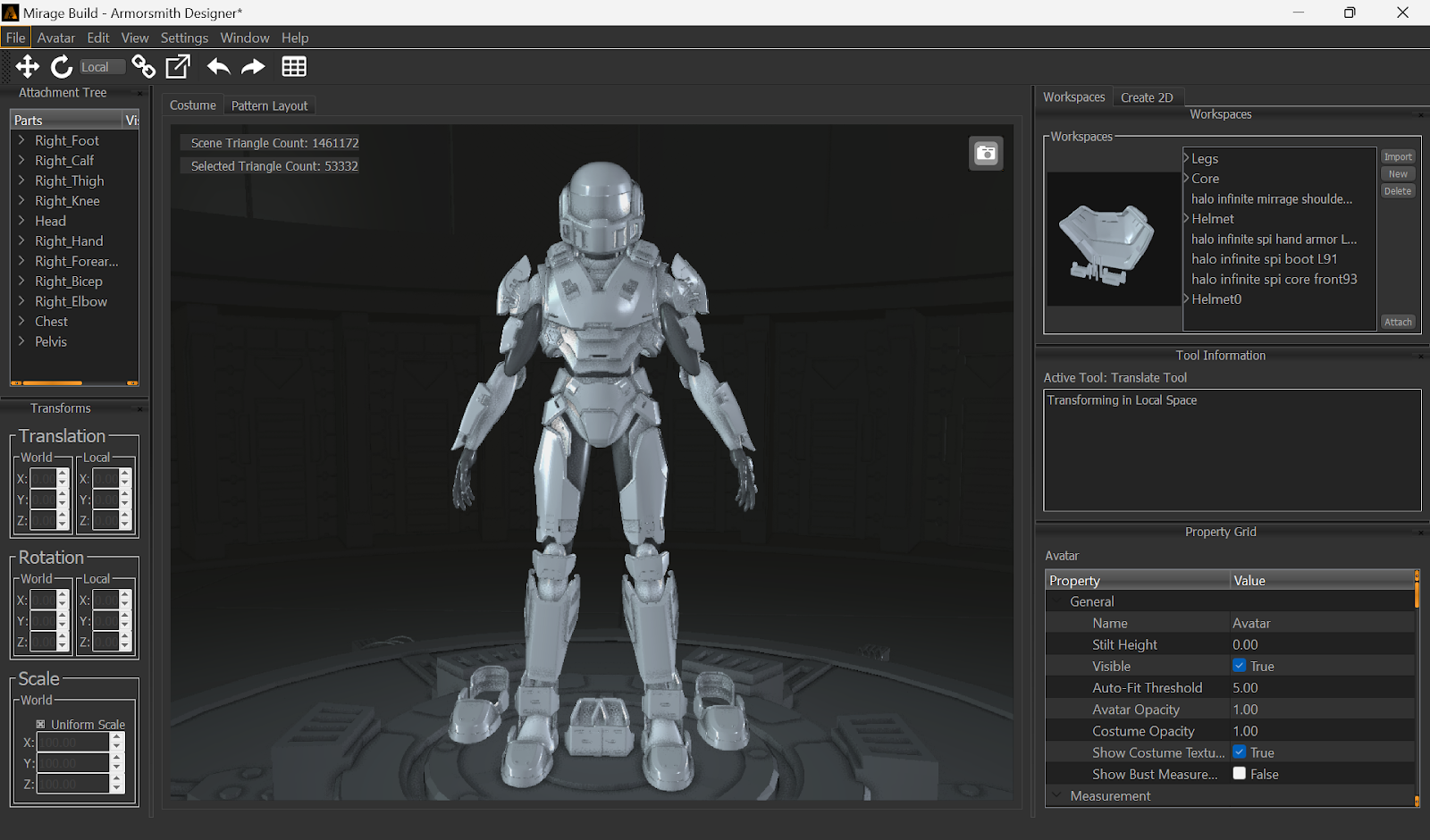Select the Rotate tool icon
Viewport: 1430px width, 840px height.
[62, 66]
